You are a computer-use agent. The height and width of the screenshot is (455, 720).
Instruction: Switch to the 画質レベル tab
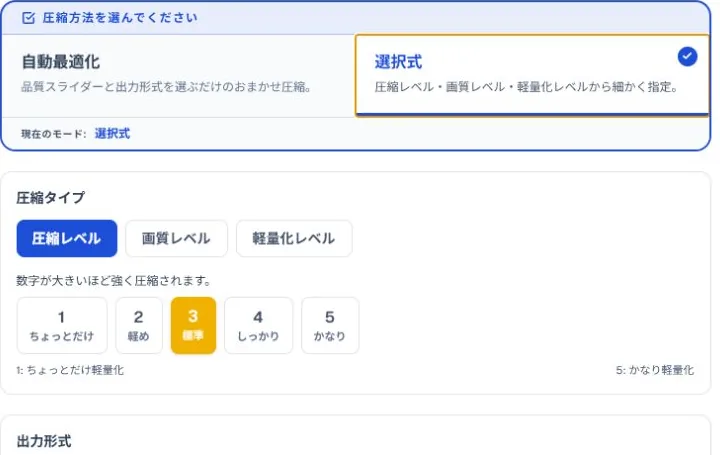tap(176, 238)
